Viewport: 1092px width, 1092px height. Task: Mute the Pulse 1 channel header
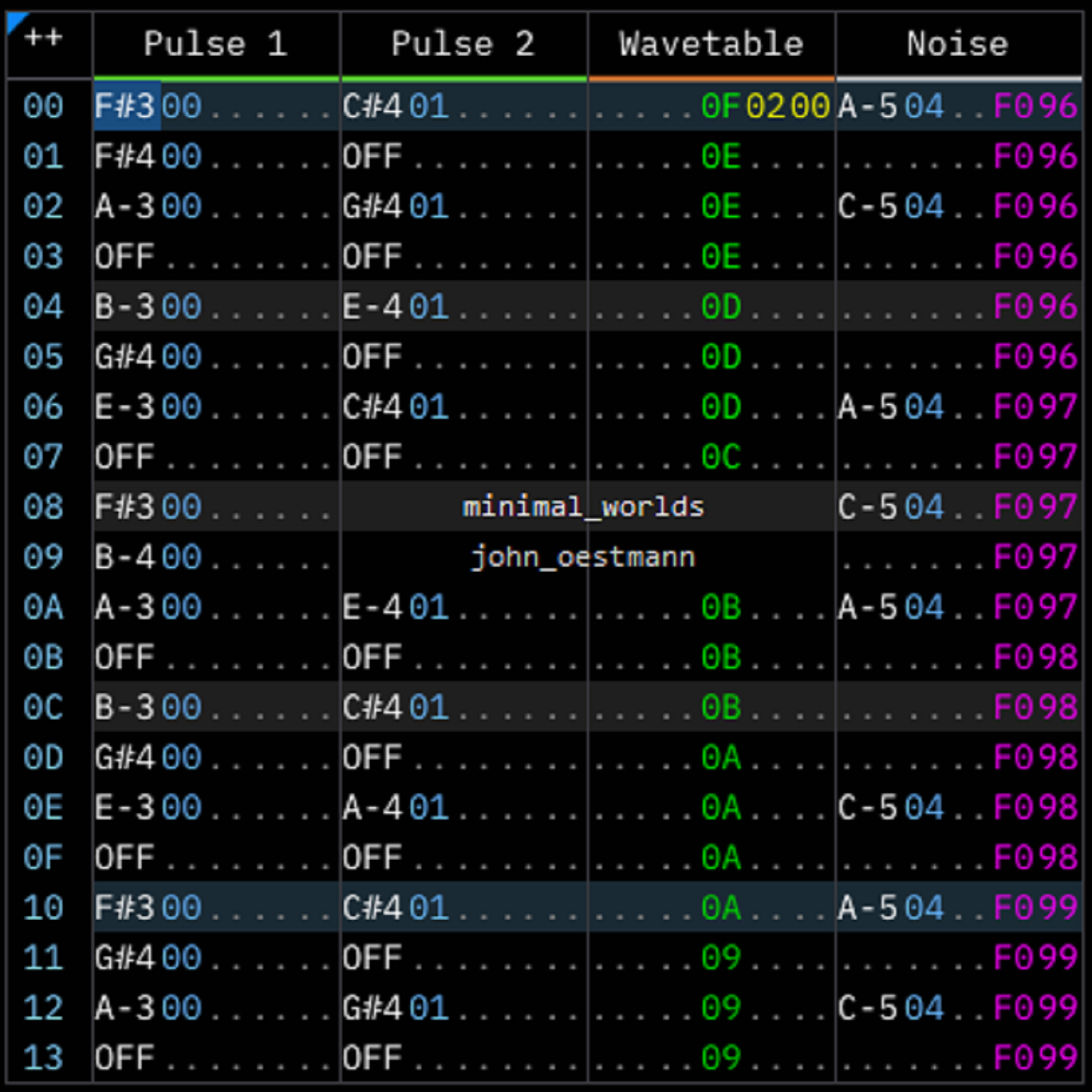pyautogui.click(x=216, y=44)
